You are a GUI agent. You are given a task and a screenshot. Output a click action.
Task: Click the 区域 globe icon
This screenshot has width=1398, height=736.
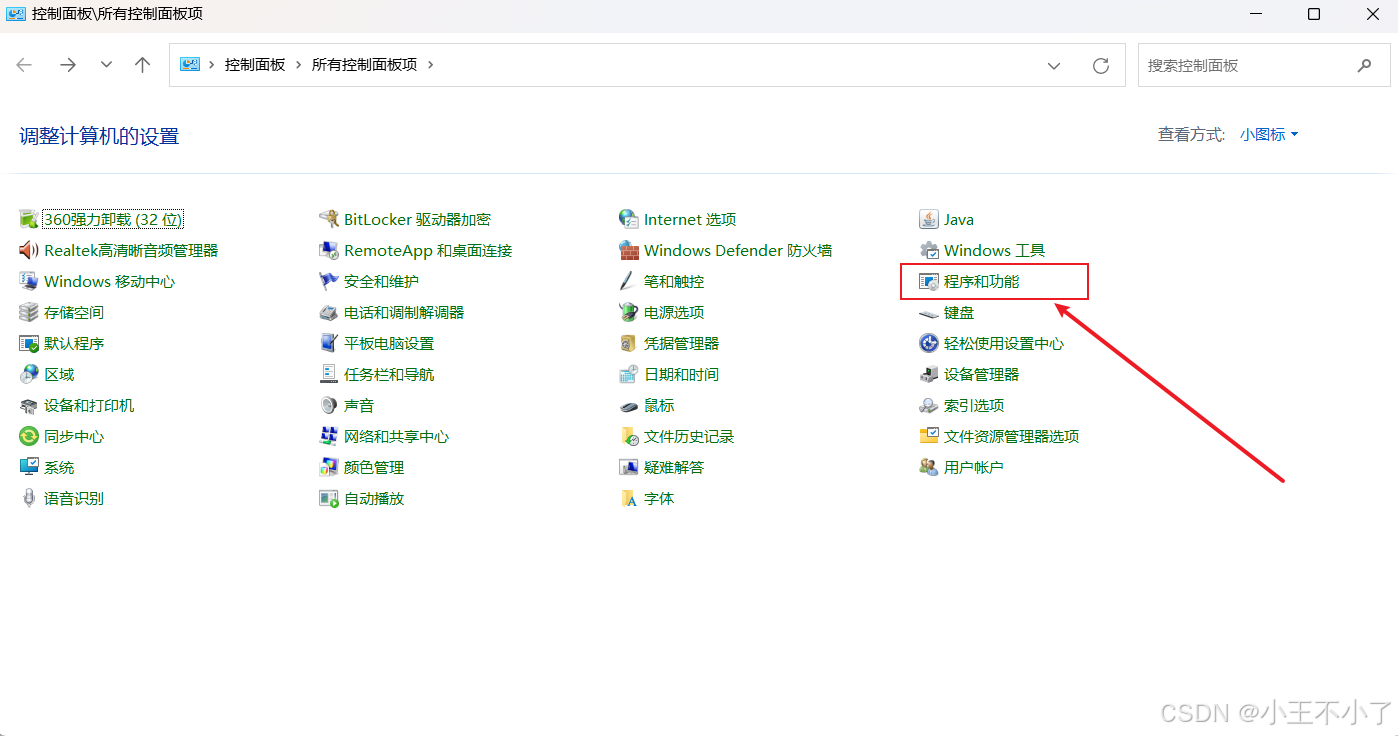click(x=29, y=374)
